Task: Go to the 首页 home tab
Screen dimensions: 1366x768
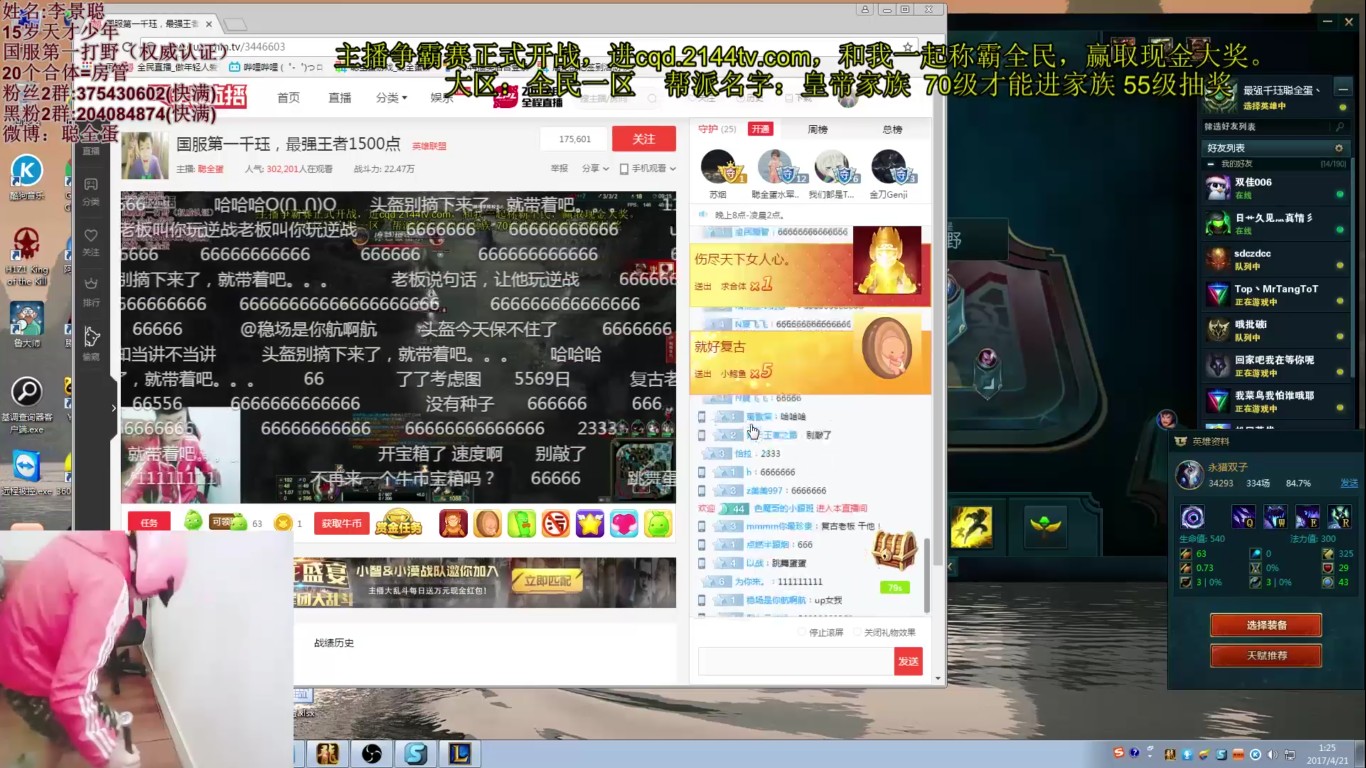Action: 289,97
